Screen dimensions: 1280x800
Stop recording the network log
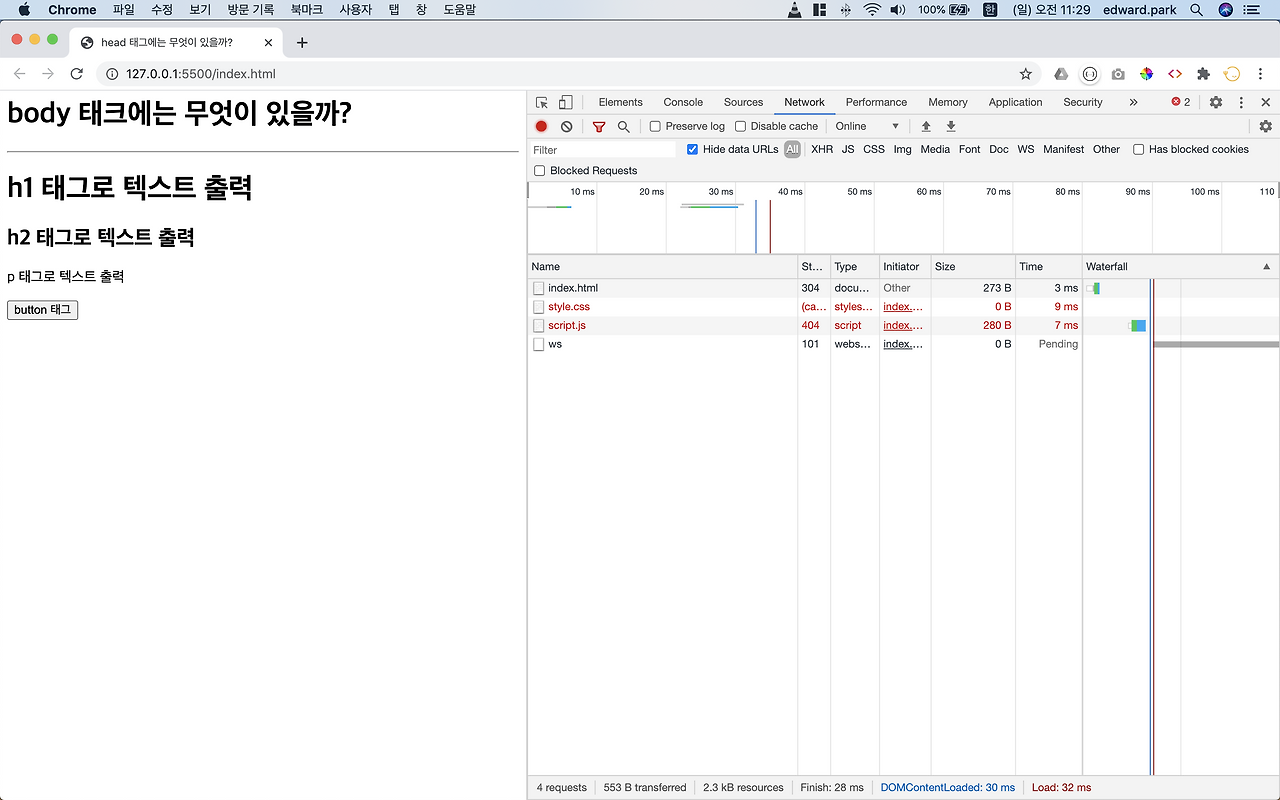(541, 126)
